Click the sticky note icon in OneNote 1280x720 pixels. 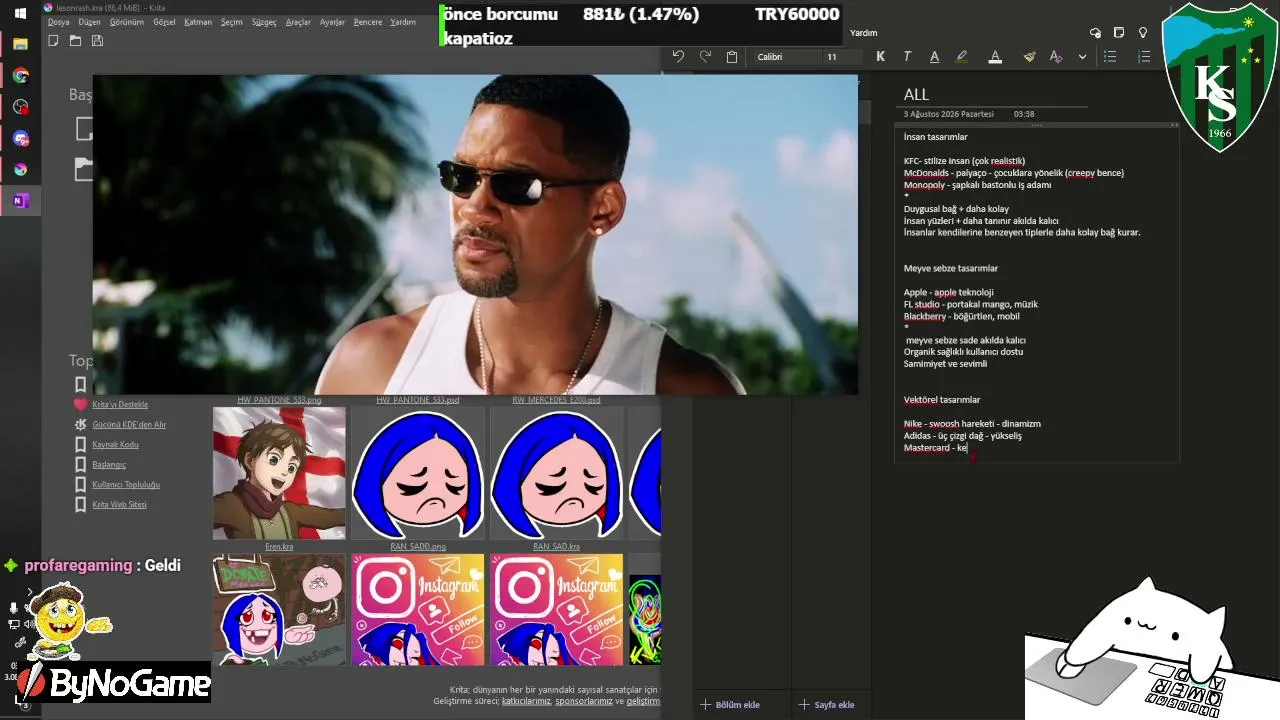pyautogui.click(x=1119, y=33)
